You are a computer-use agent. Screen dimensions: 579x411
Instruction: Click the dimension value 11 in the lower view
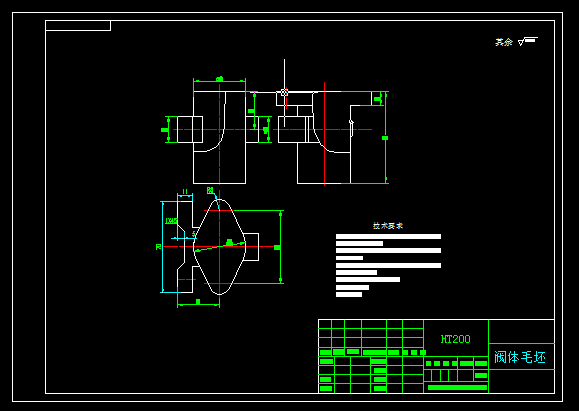pyautogui.click(x=185, y=191)
